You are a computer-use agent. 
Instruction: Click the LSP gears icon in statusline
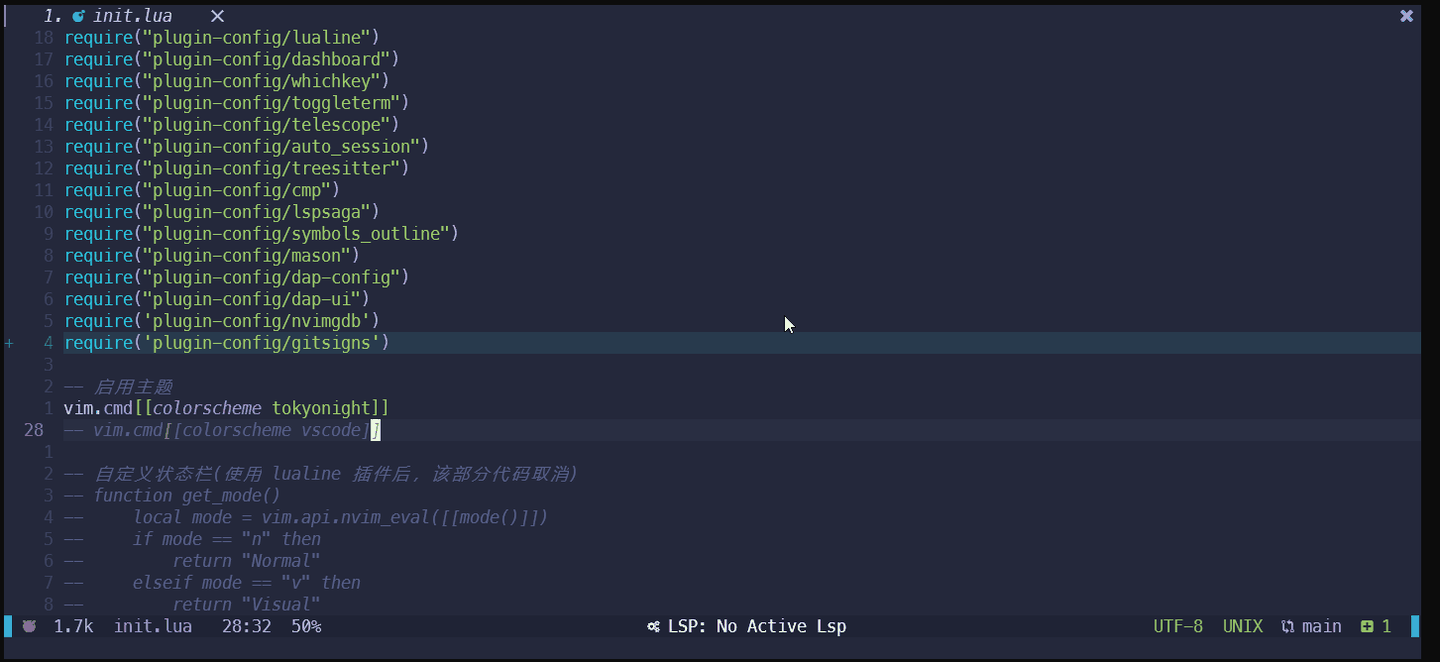(x=653, y=626)
